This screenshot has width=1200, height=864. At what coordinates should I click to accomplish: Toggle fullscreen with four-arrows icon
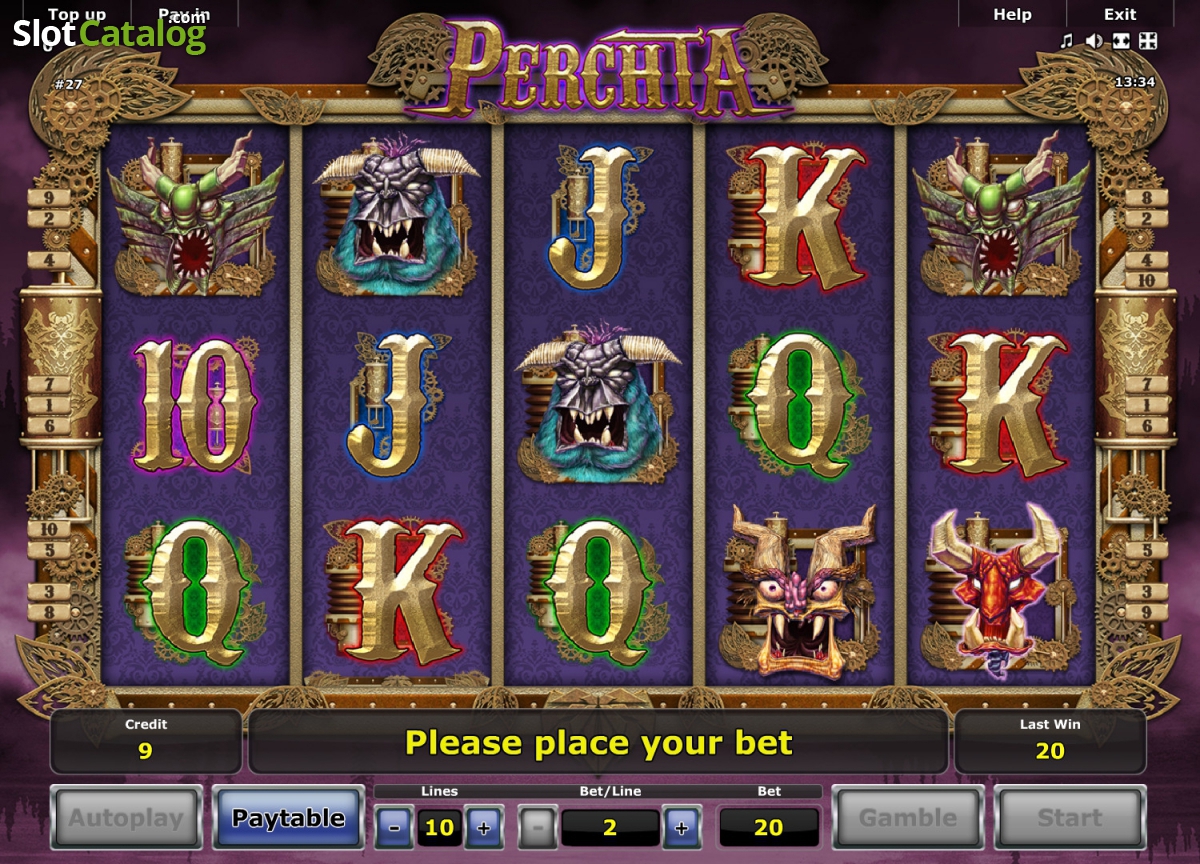1149,41
